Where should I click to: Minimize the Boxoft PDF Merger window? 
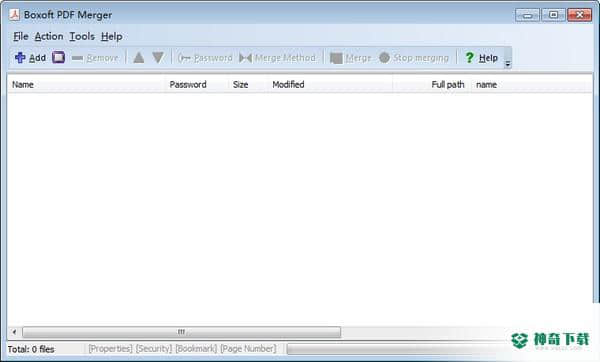[527, 15]
